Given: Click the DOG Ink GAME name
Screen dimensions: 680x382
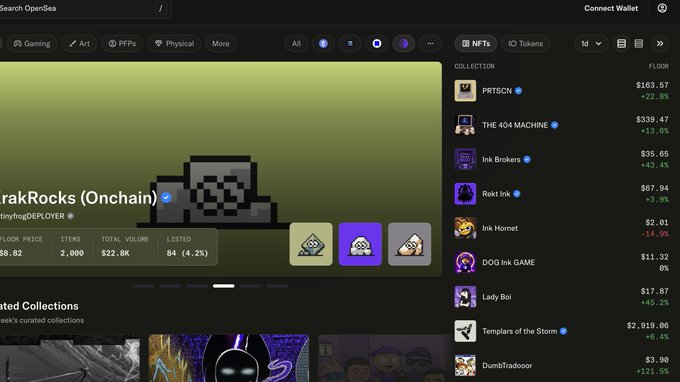Looking at the screenshot, I should pos(508,262).
